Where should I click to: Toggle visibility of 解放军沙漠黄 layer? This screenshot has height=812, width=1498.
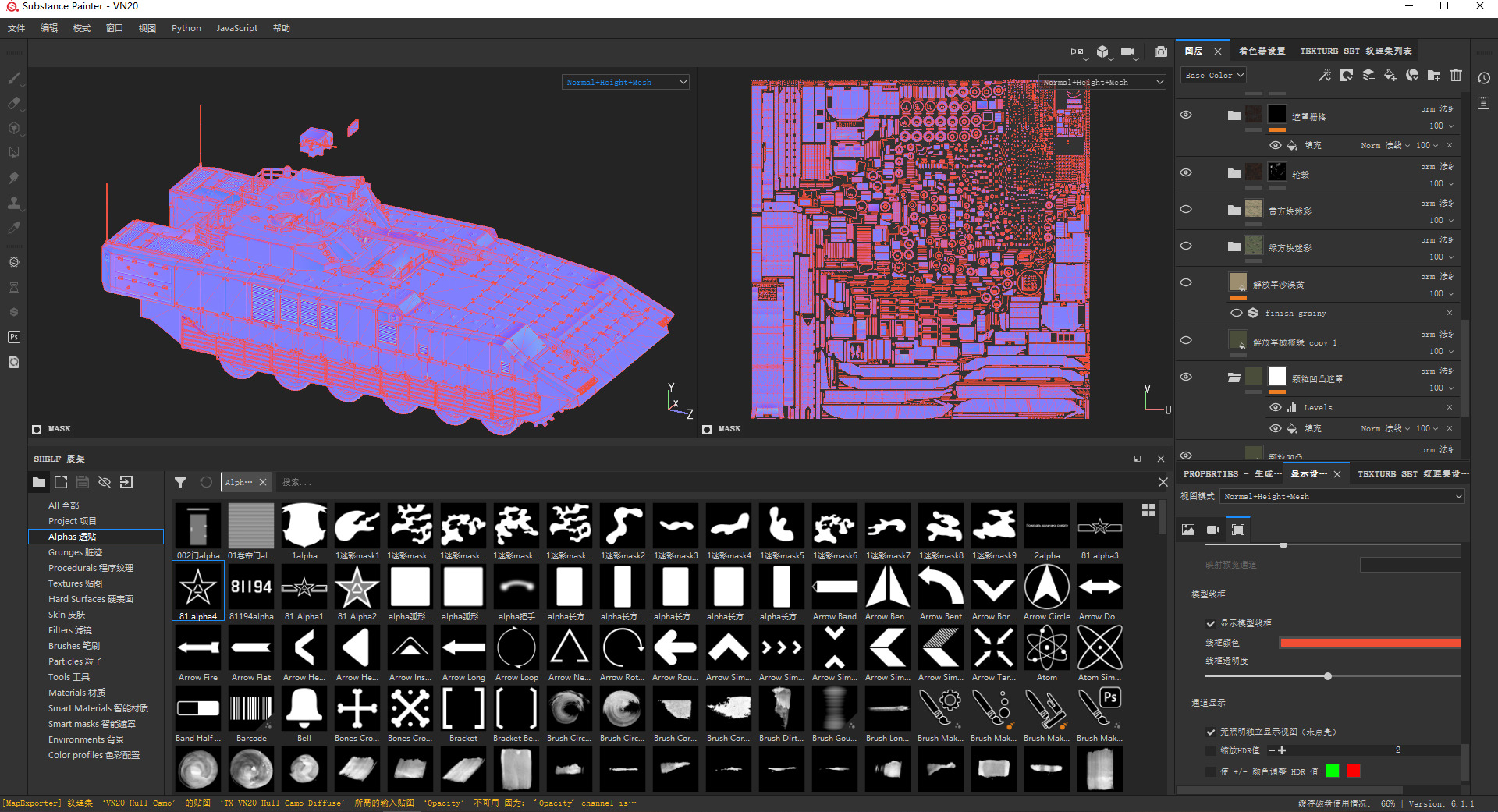(1186, 282)
